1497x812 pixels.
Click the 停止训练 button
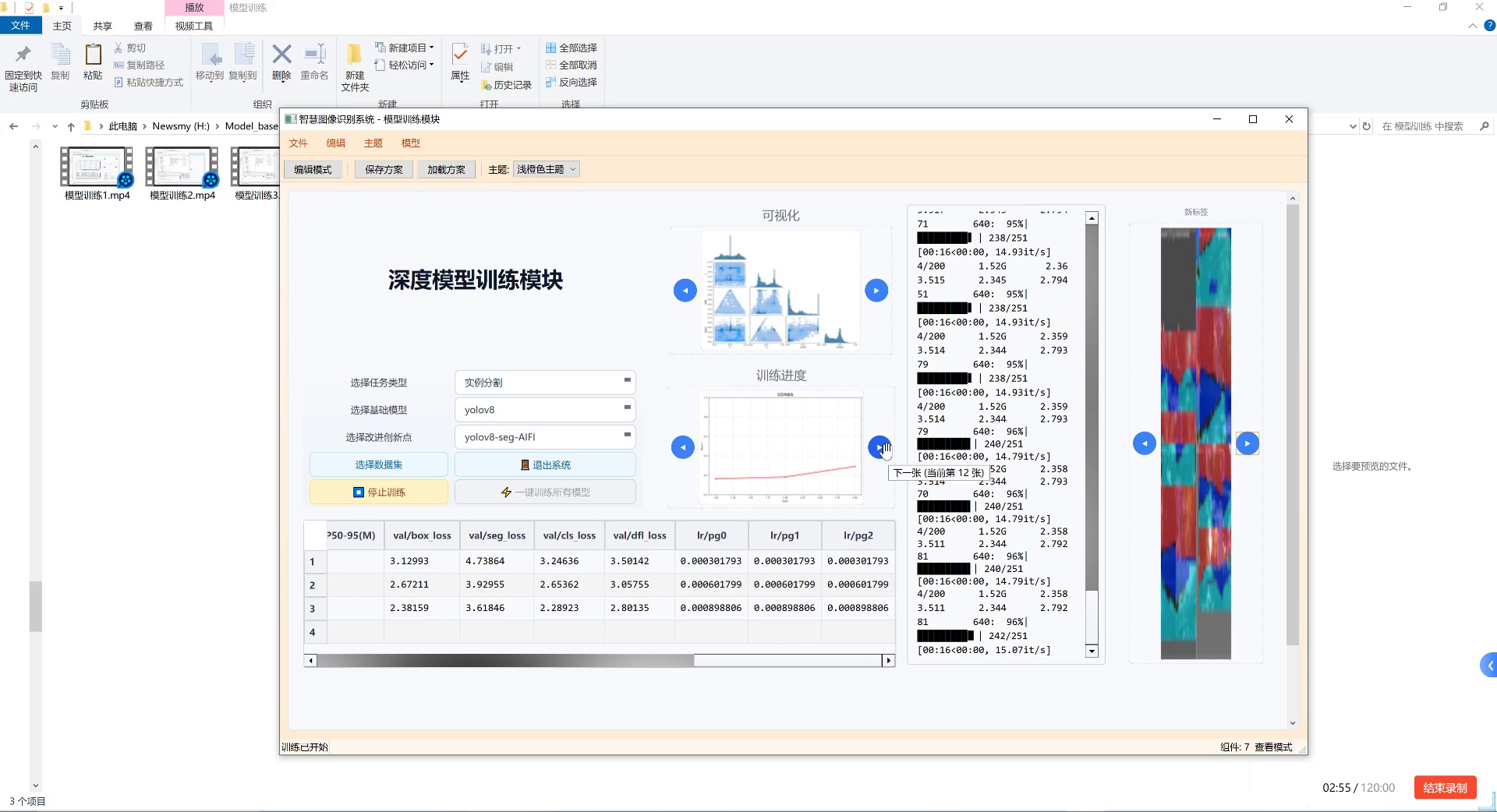tap(379, 492)
